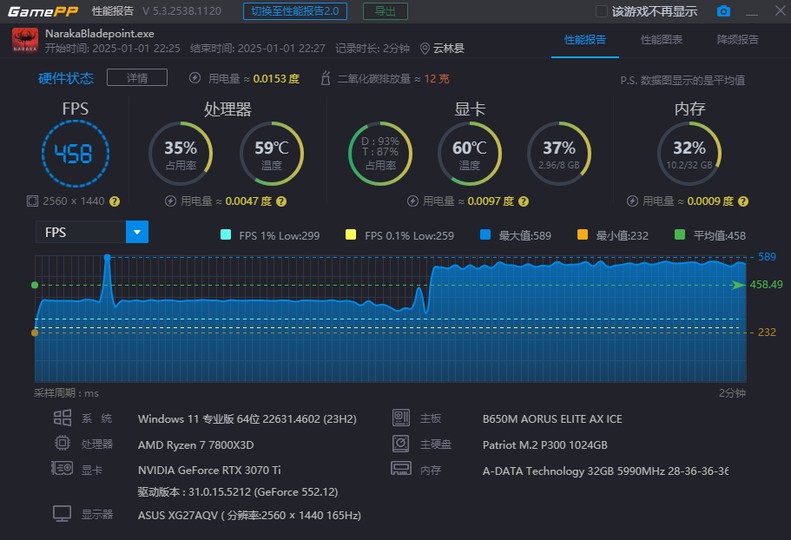
Task: Click the 导出 export button
Action: 385,11
